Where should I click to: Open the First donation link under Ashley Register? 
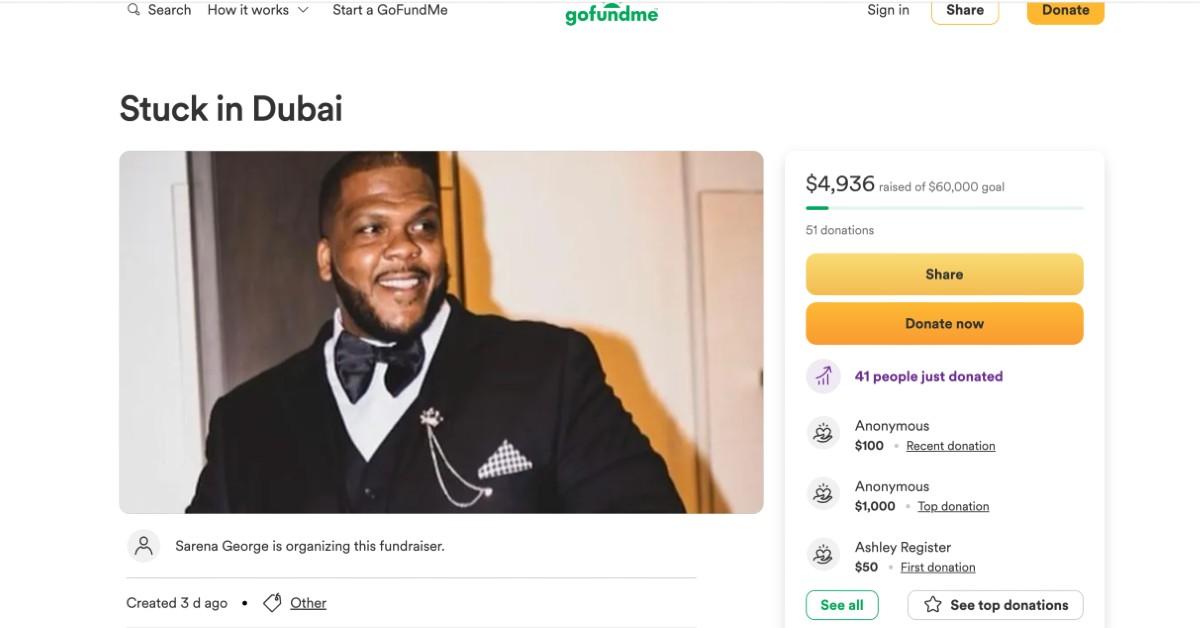[x=937, y=566]
